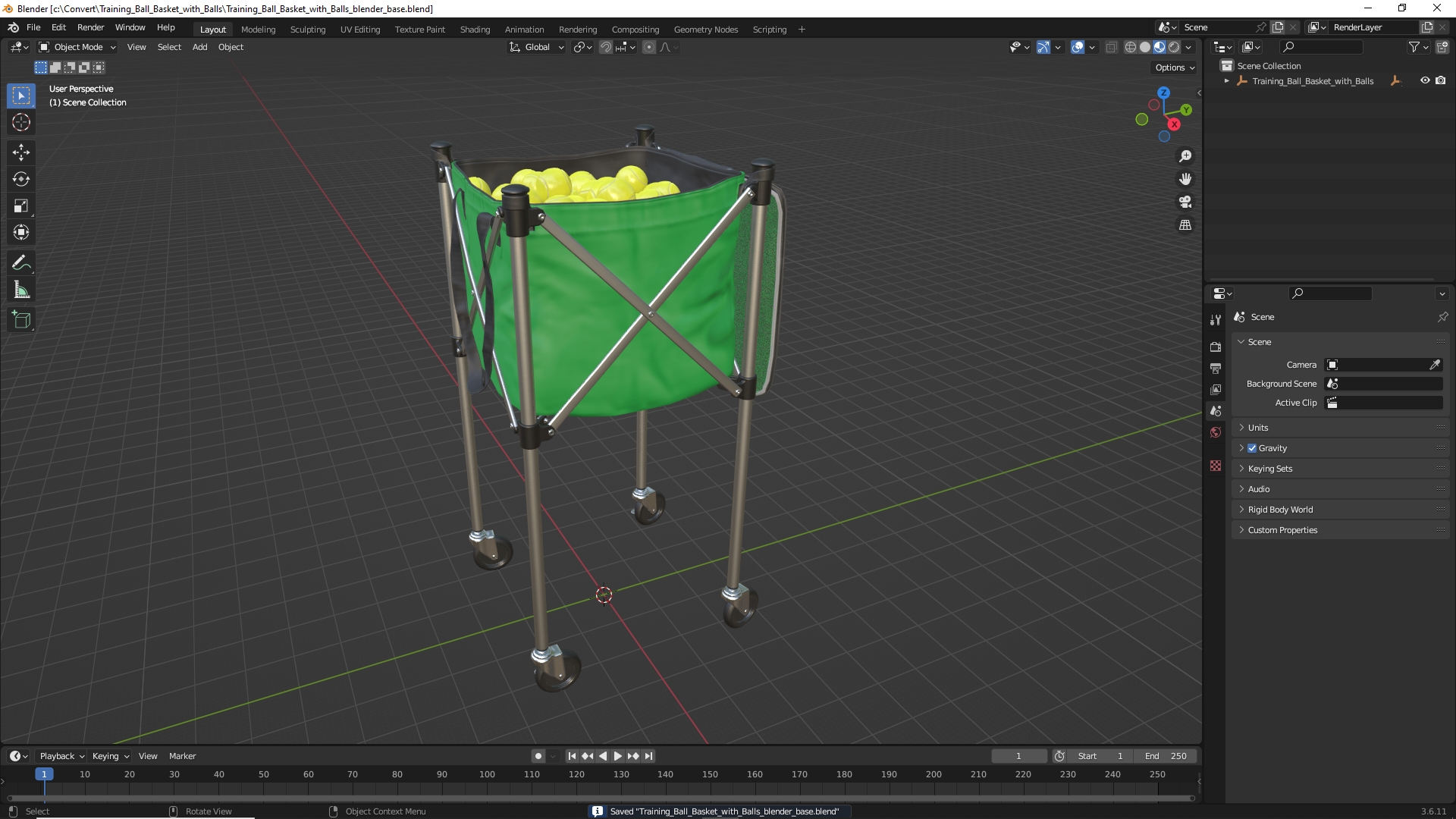This screenshot has width=1456, height=819.
Task: Switch to the Modeling workspace tab
Action: point(258,30)
